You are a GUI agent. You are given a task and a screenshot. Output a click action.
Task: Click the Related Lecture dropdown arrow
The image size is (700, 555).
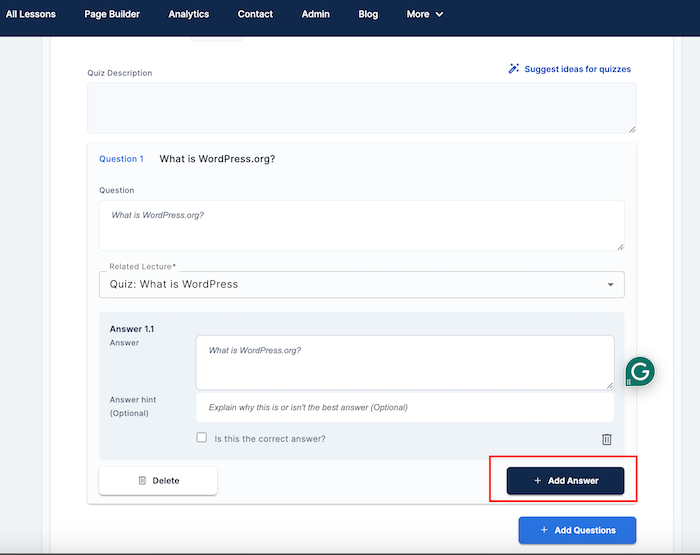pos(610,284)
